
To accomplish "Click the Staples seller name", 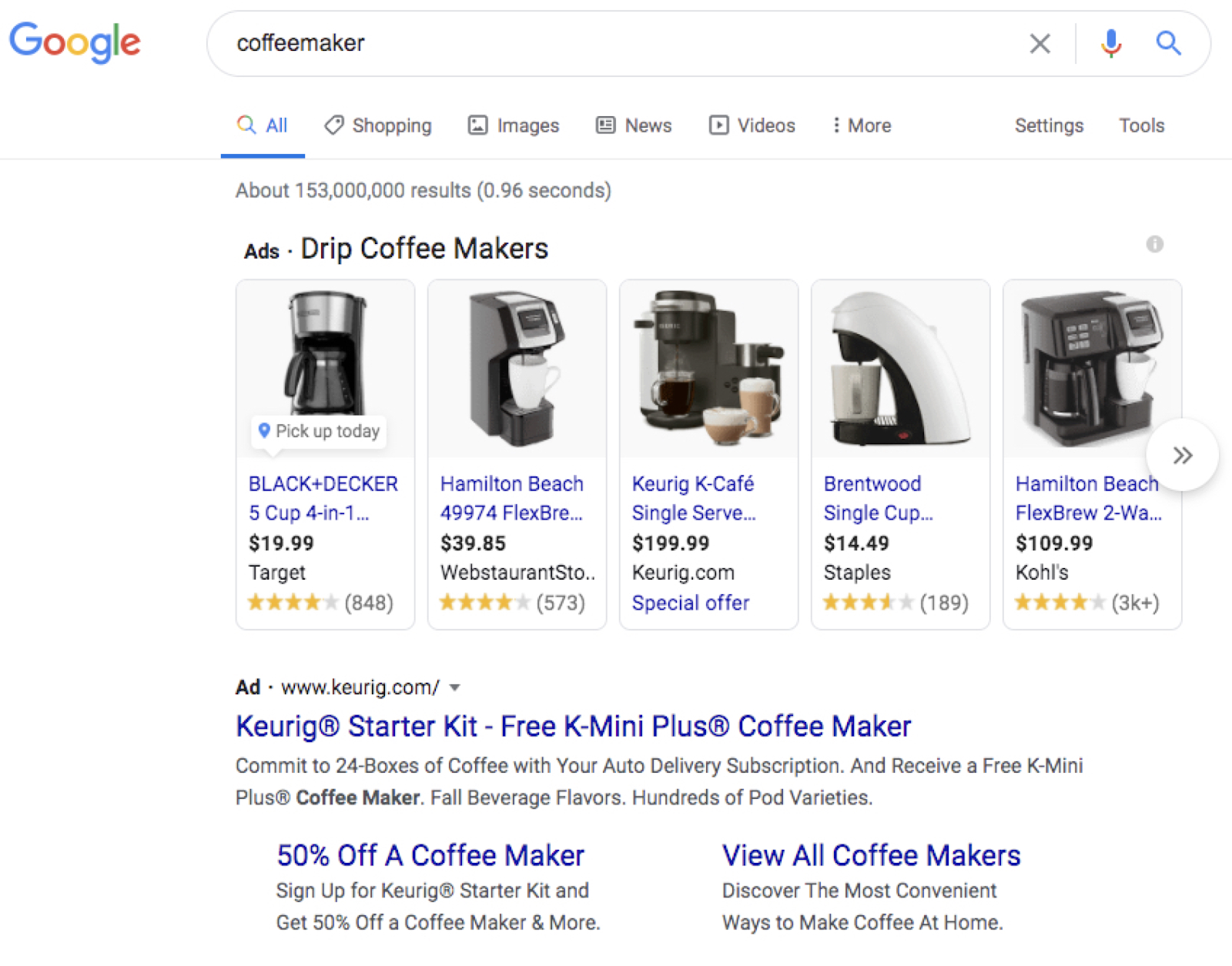I will [x=857, y=573].
